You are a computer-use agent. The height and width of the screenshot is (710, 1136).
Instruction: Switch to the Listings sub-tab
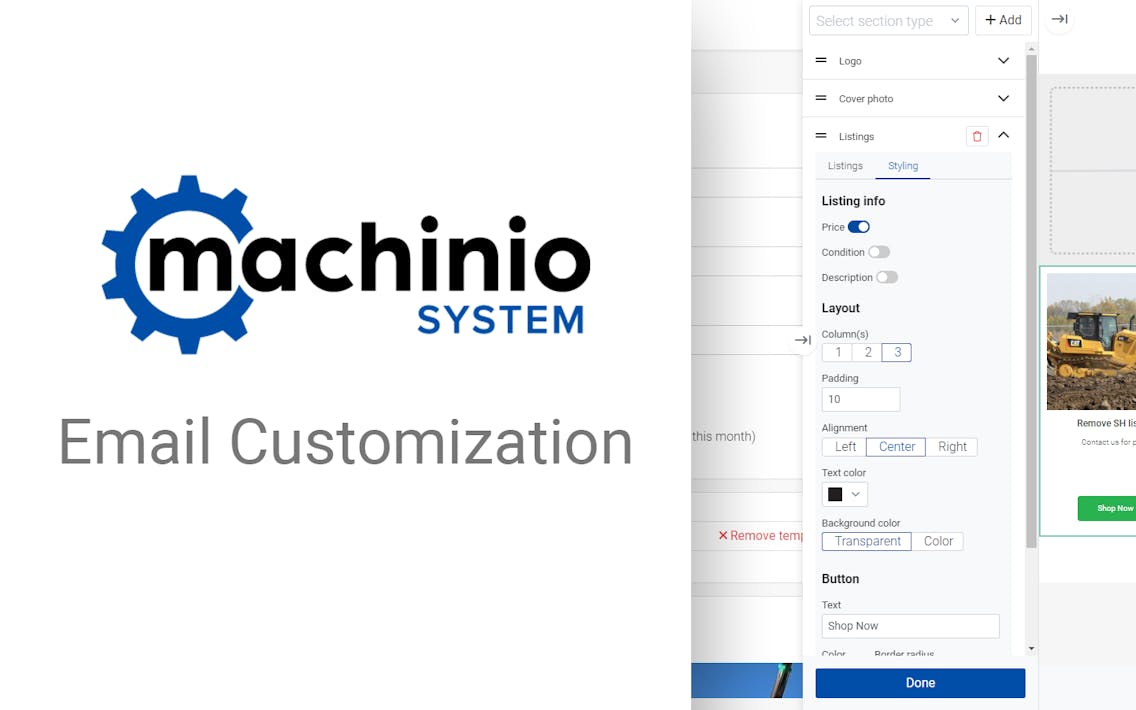[845, 166]
